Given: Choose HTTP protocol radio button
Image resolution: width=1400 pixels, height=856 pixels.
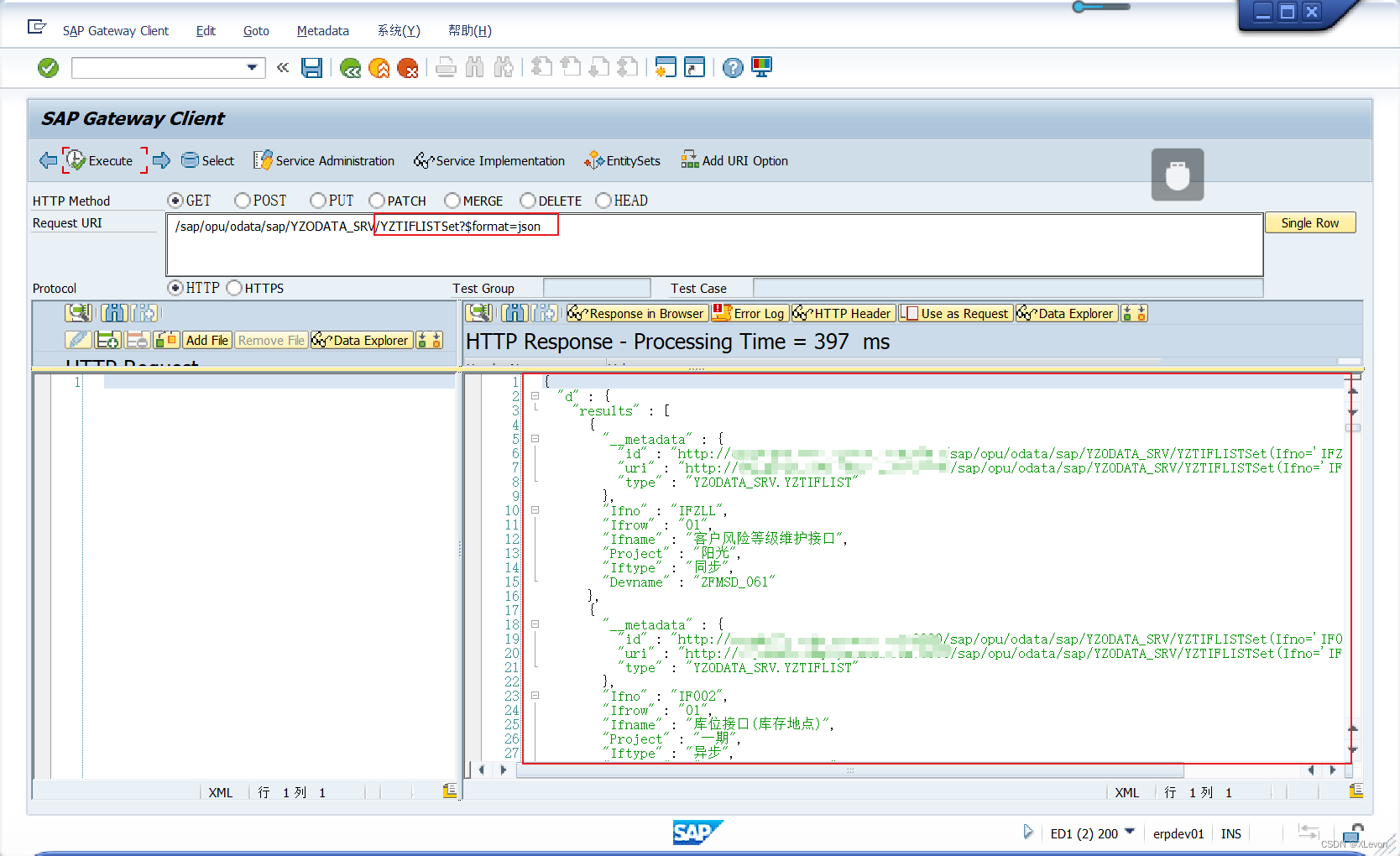Looking at the screenshot, I should pos(175,288).
